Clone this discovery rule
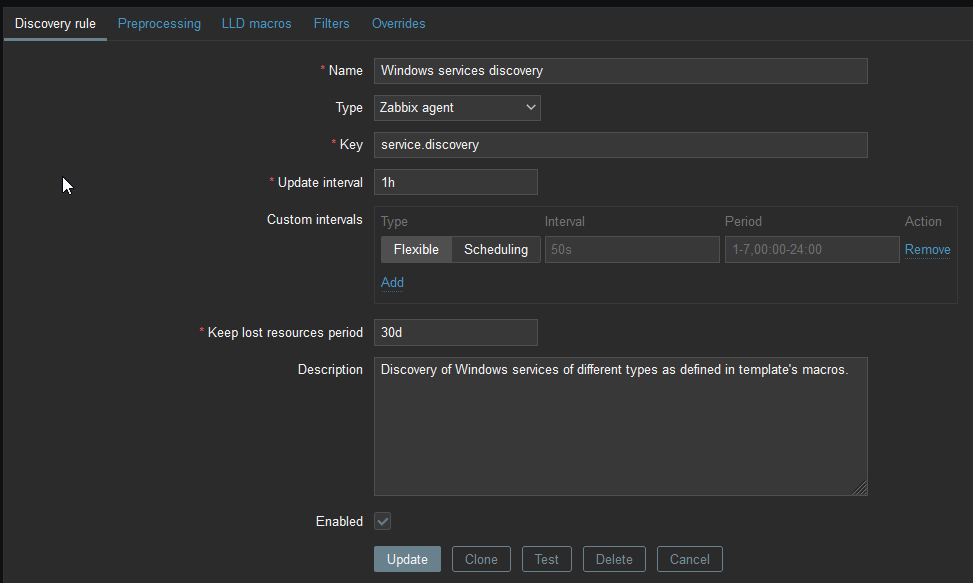973x583 pixels. [x=481, y=559]
